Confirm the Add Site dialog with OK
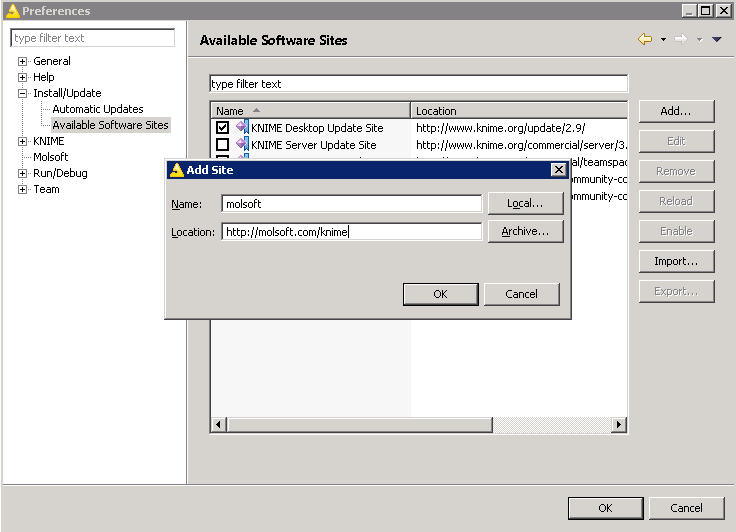Image resolution: width=736 pixels, height=532 pixels. click(440, 294)
